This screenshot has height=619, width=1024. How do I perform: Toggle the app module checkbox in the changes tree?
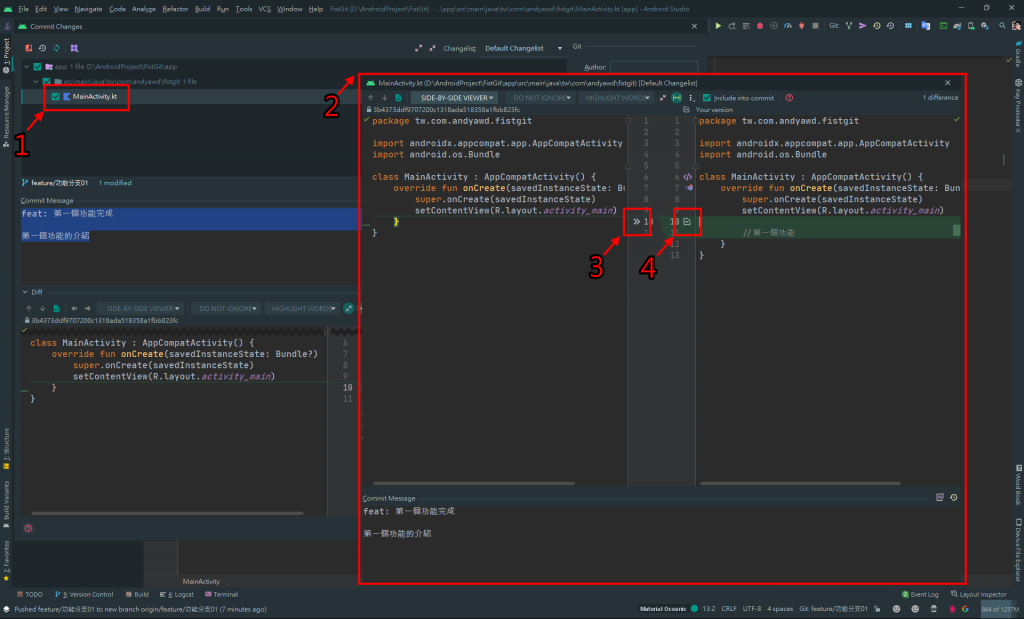38,67
